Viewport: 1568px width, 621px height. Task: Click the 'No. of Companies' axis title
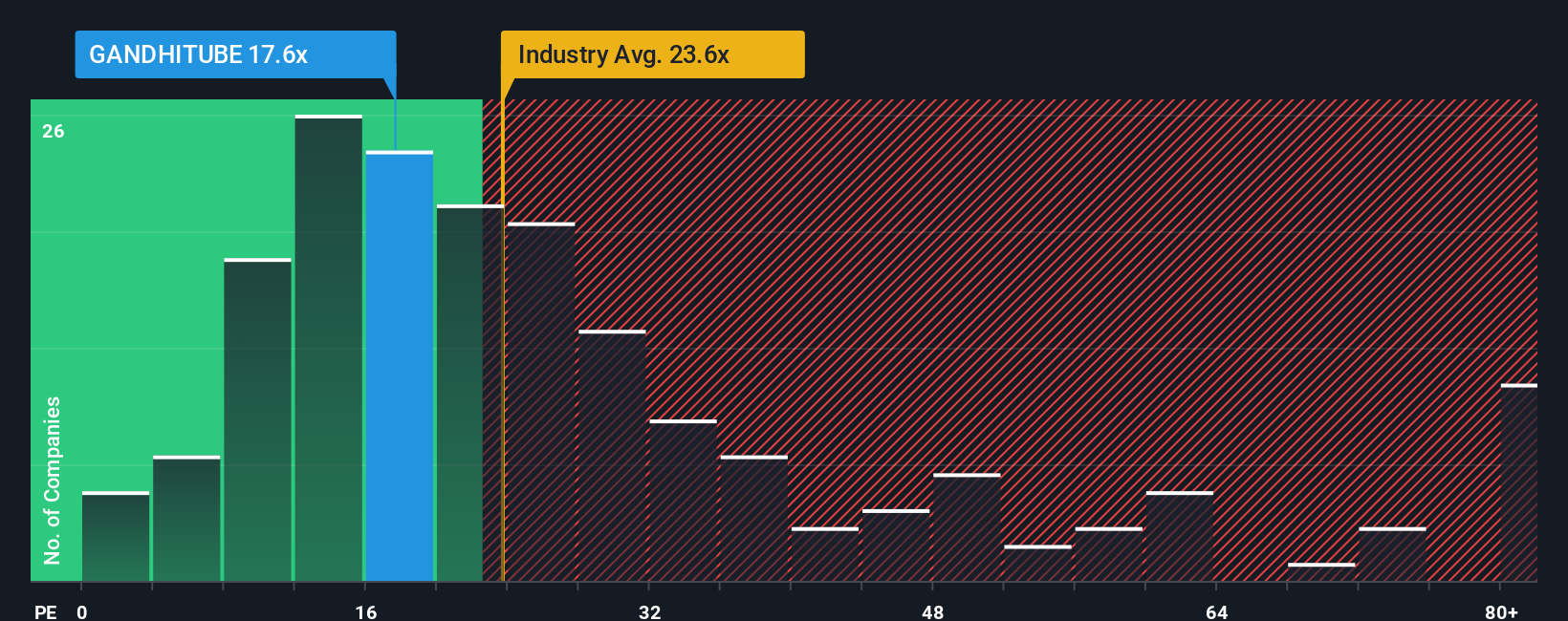click(x=53, y=480)
